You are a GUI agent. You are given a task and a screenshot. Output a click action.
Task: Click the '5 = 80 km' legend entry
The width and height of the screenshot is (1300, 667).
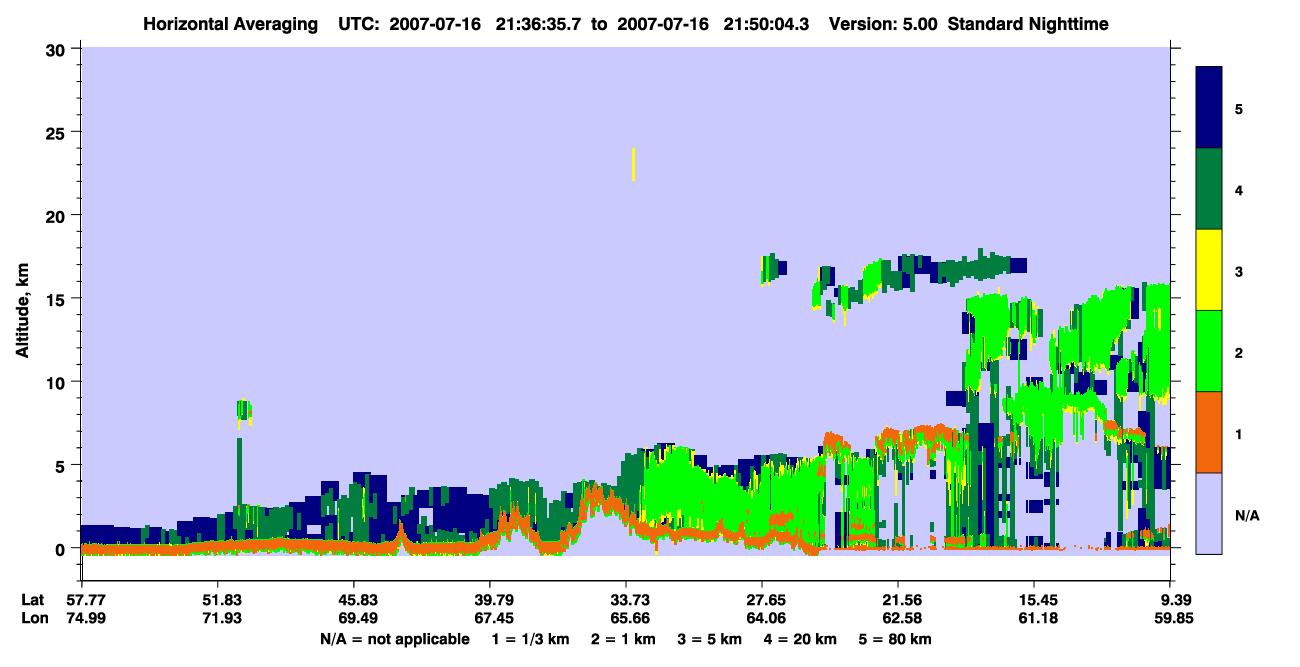pos(895,639)
